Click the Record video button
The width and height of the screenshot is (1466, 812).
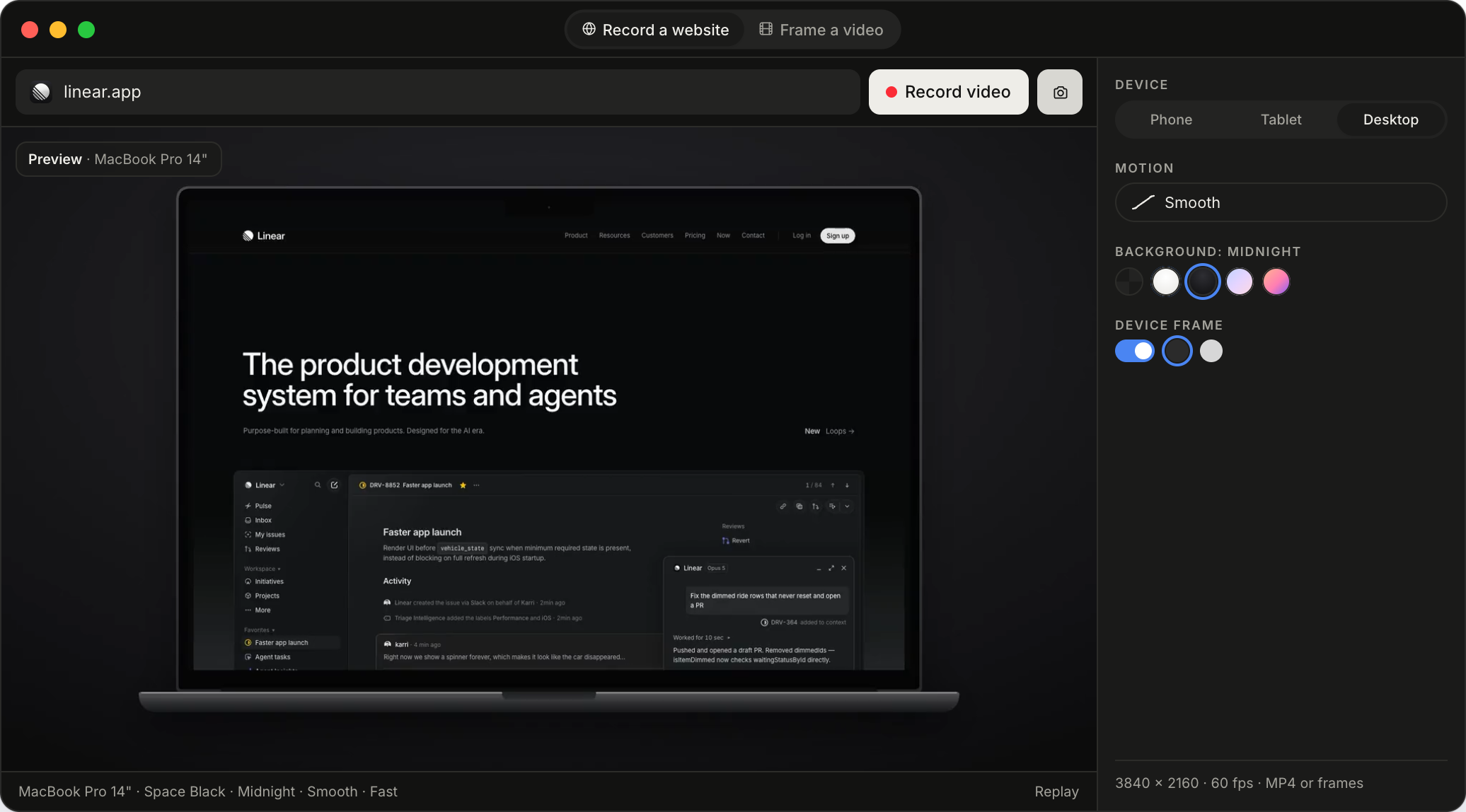948,92
